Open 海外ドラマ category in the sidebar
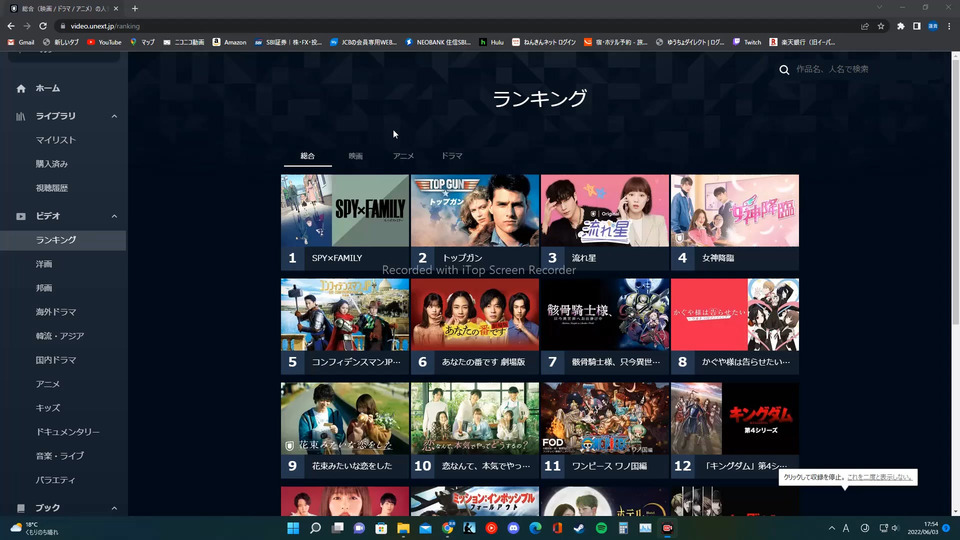The height and width of the screenshot is (540, 960). (x=56, y=312)
